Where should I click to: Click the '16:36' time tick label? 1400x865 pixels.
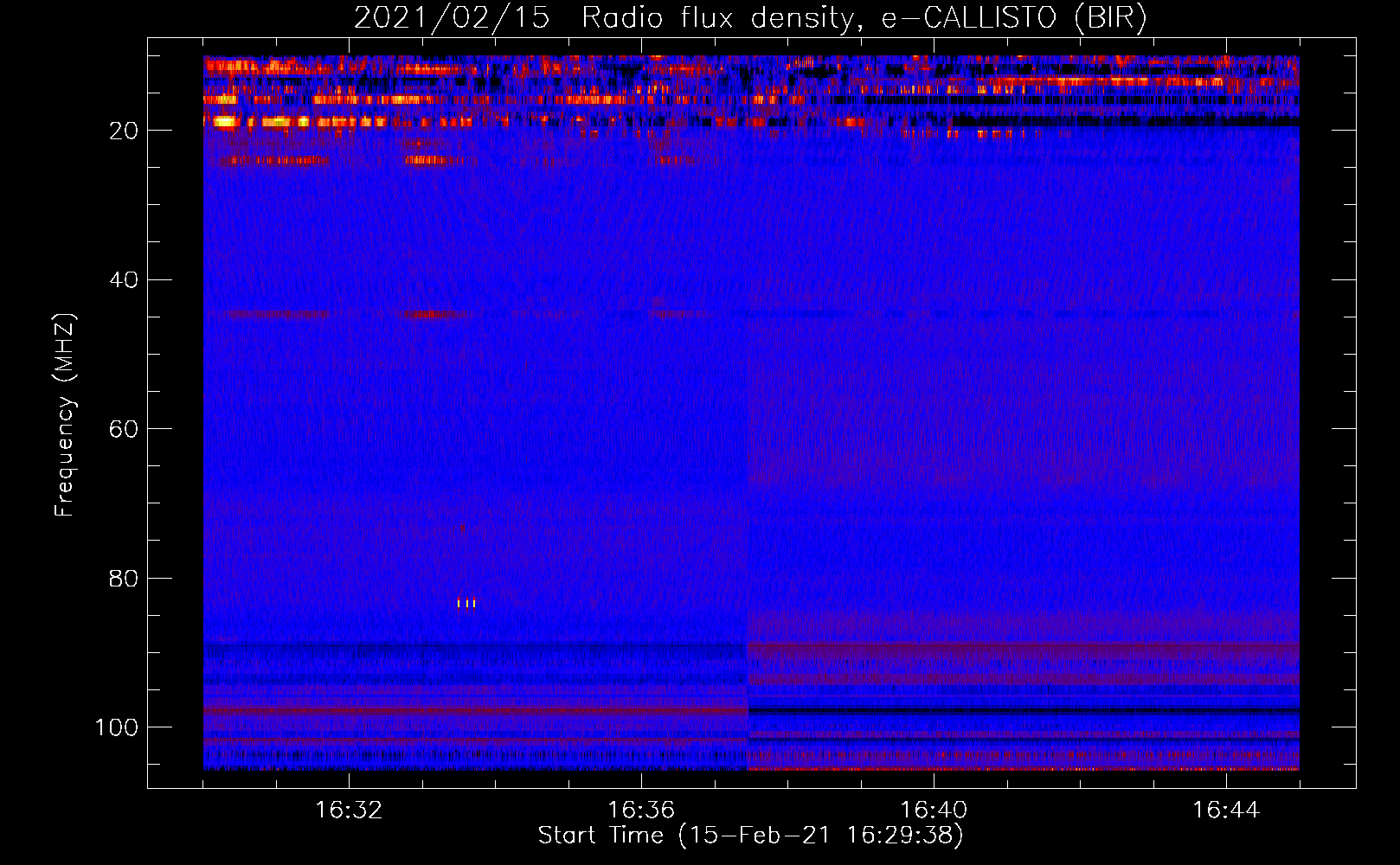[x=641, y=811]
